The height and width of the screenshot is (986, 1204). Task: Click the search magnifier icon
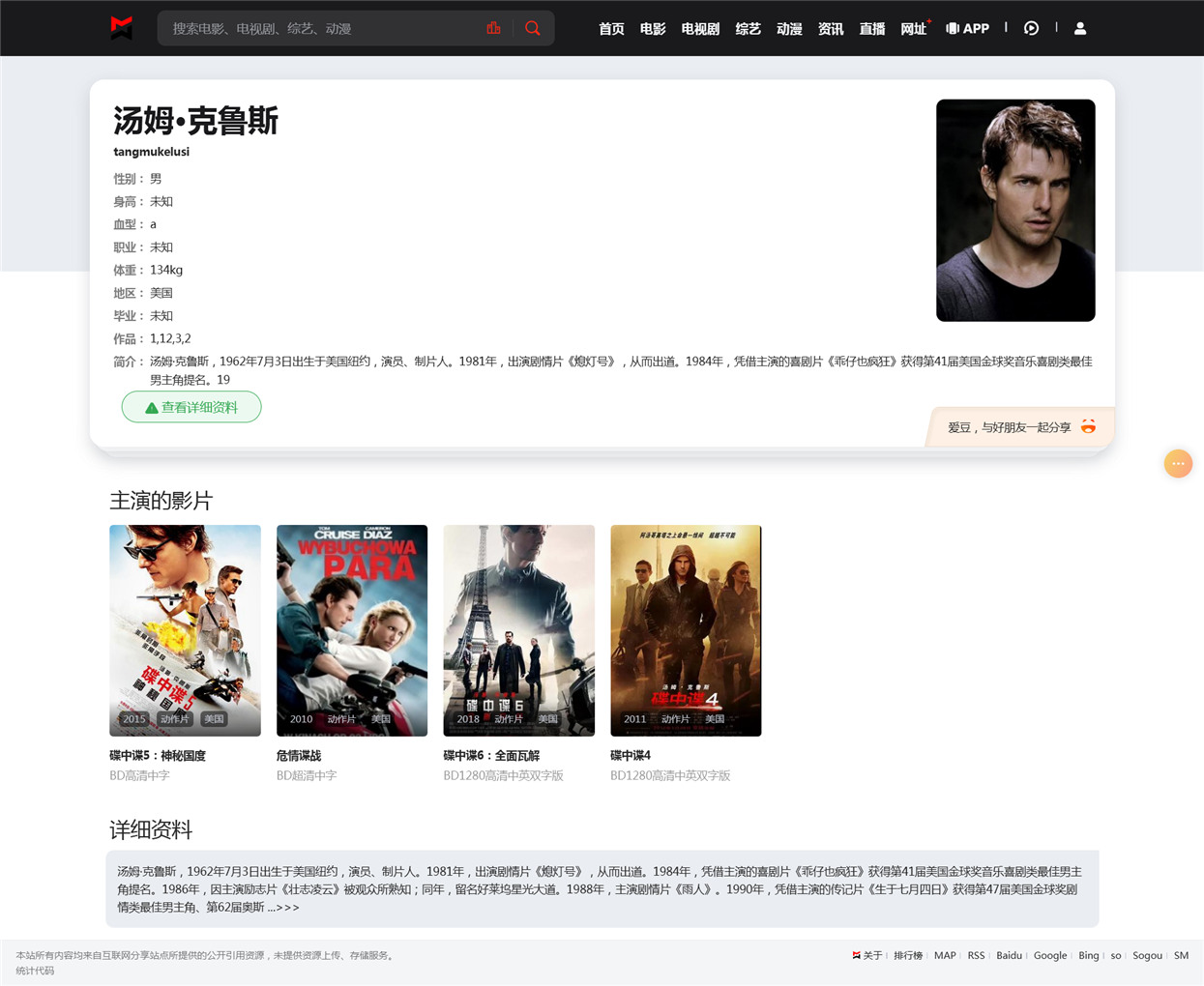[533, 28]
